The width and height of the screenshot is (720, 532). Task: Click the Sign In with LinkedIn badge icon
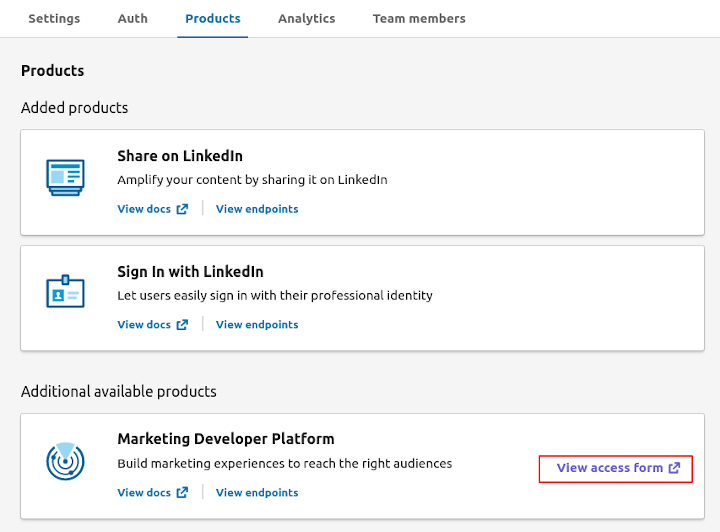point(65,291)
